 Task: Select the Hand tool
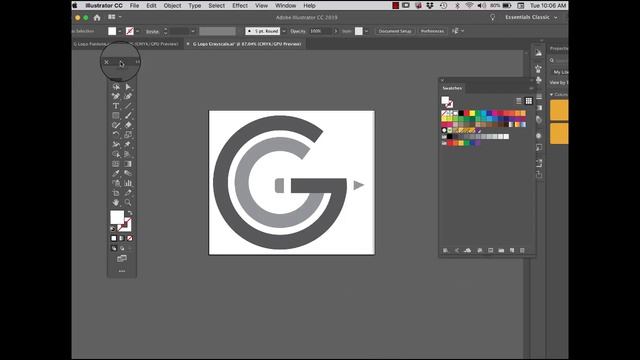(x=116, y=202)
